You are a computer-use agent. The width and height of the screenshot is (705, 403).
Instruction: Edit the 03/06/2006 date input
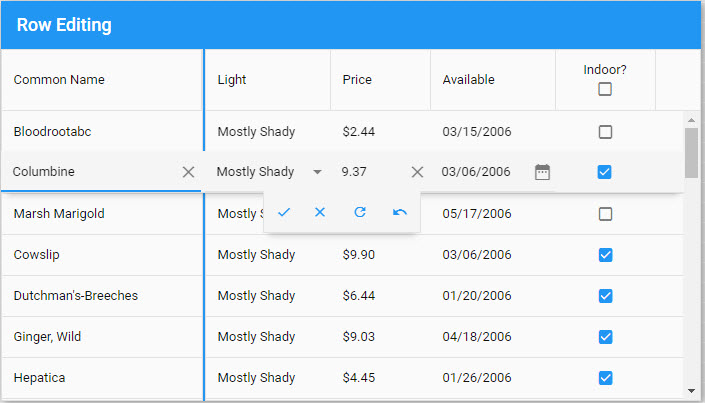476,172
